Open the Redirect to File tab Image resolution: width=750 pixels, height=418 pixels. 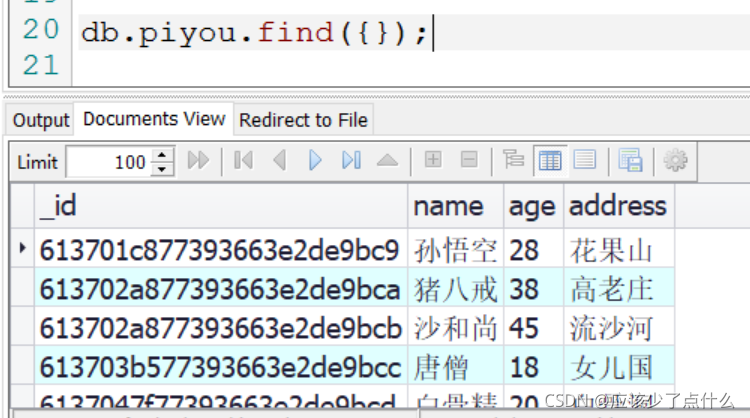point(303,120)
